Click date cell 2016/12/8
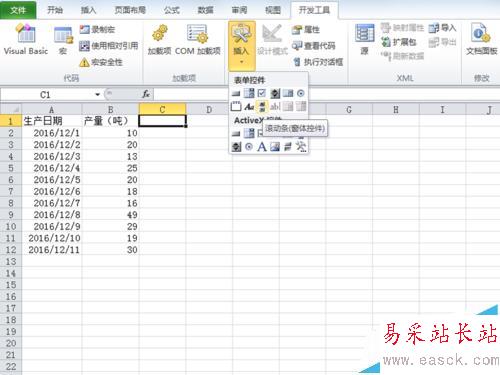The width and height of the screenshot is (500, 375). [x=52, y=215]
